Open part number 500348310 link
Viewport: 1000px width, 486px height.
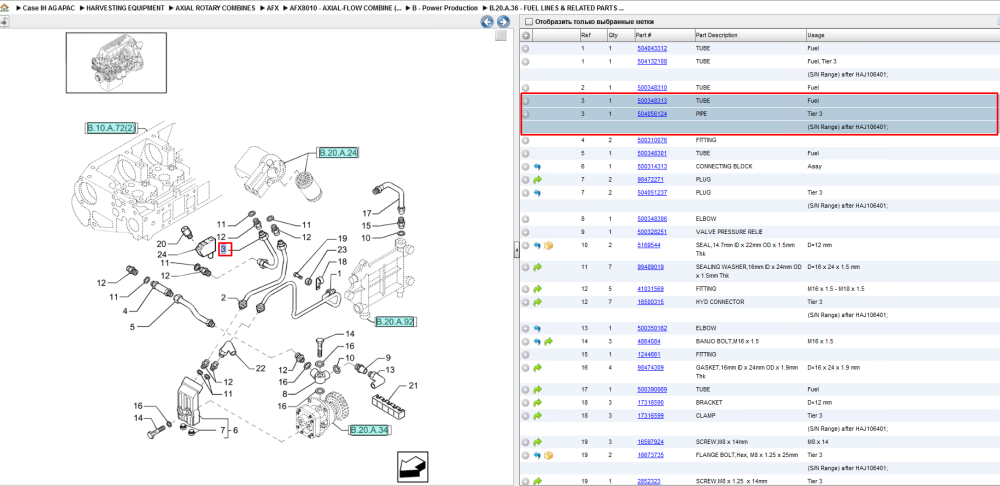[x=652, y=87]
